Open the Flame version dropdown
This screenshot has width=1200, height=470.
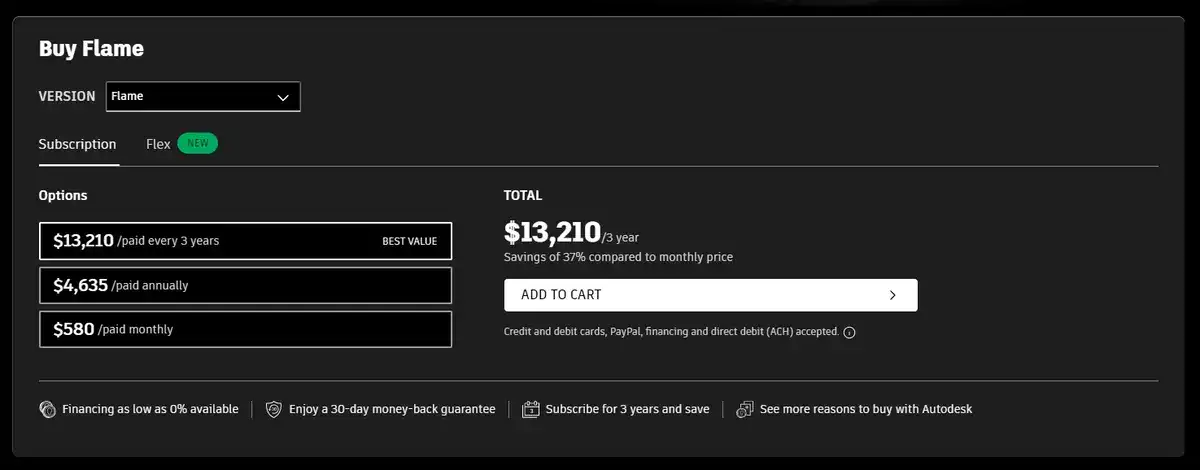[203, 96]
